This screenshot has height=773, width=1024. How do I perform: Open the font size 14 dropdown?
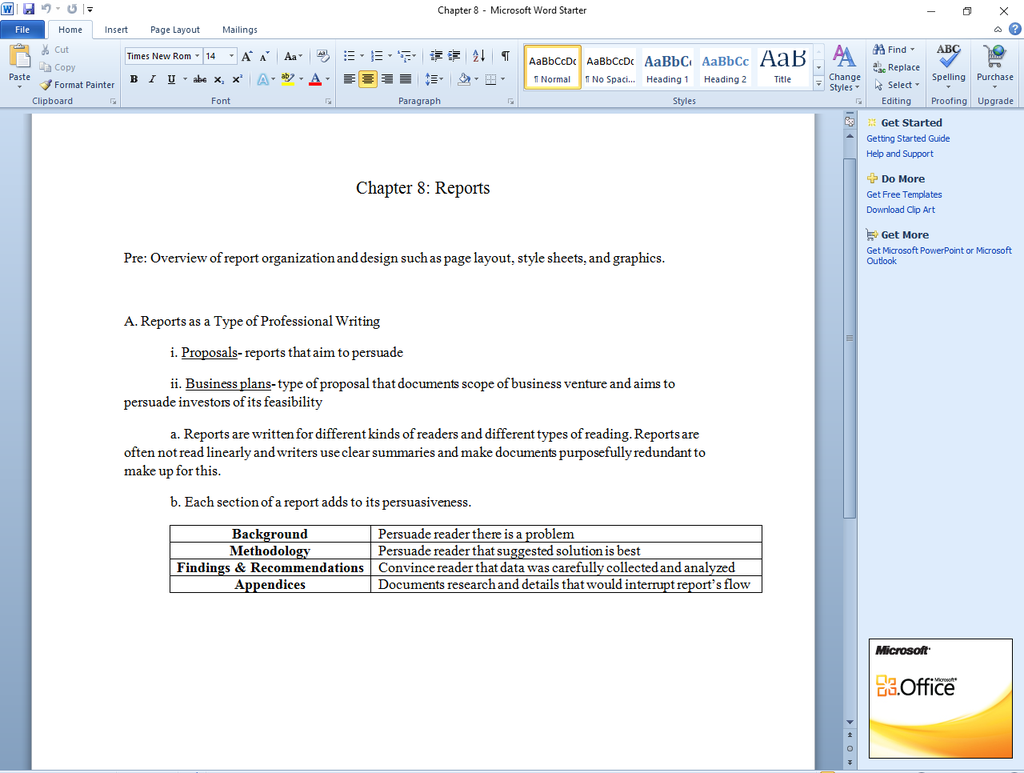231,56
